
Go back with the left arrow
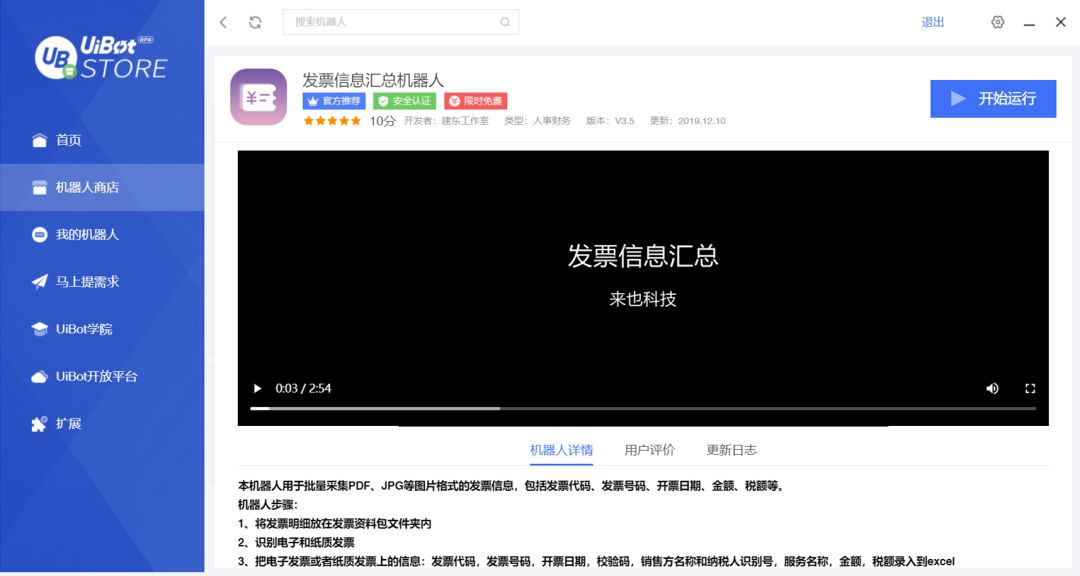[223, 22]
